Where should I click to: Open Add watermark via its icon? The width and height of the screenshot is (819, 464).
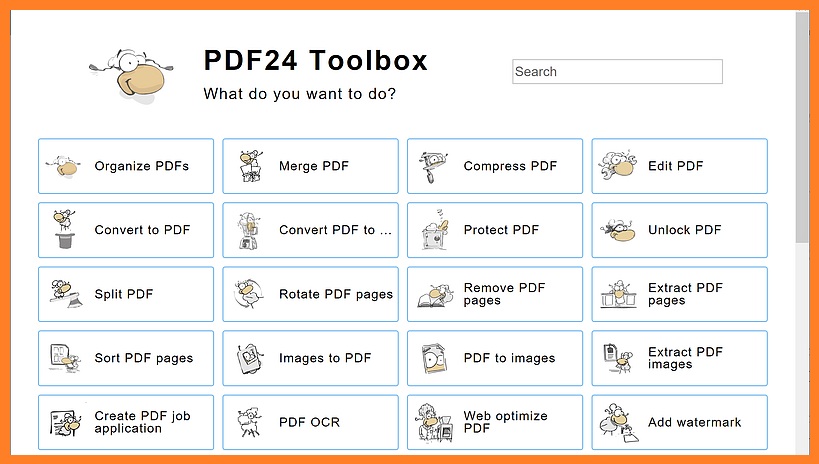pos(618,423)
